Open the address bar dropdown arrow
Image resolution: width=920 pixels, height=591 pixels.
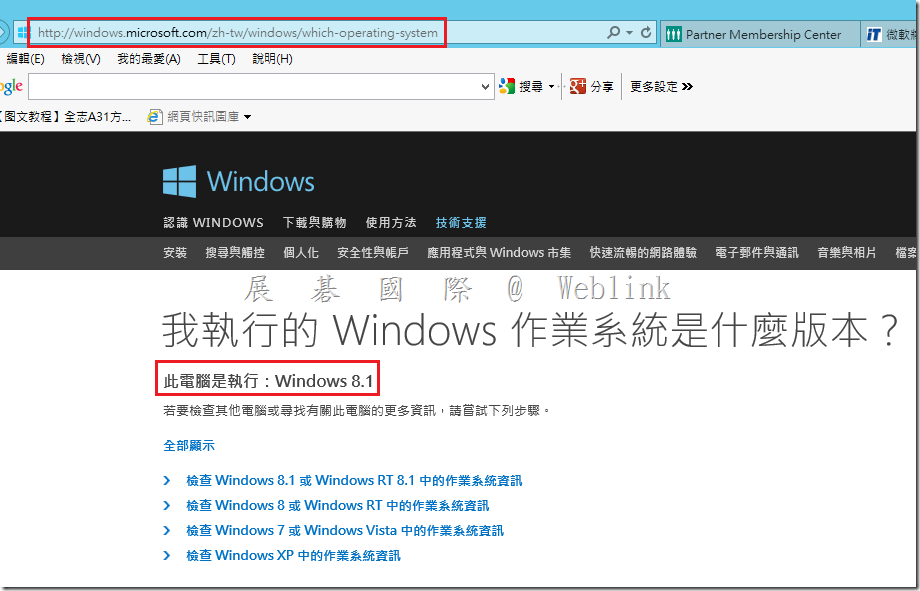(630, 33)
